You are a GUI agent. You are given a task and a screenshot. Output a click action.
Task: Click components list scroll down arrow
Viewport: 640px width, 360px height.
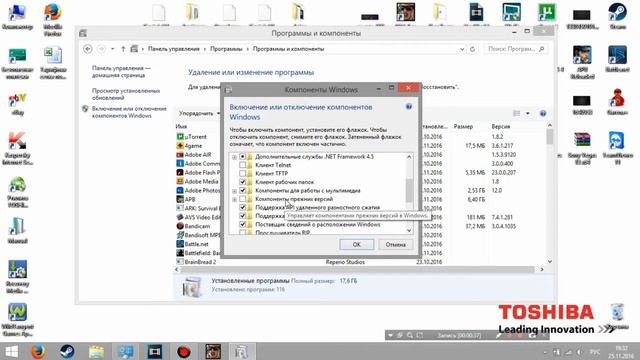(x=409, y=231)
